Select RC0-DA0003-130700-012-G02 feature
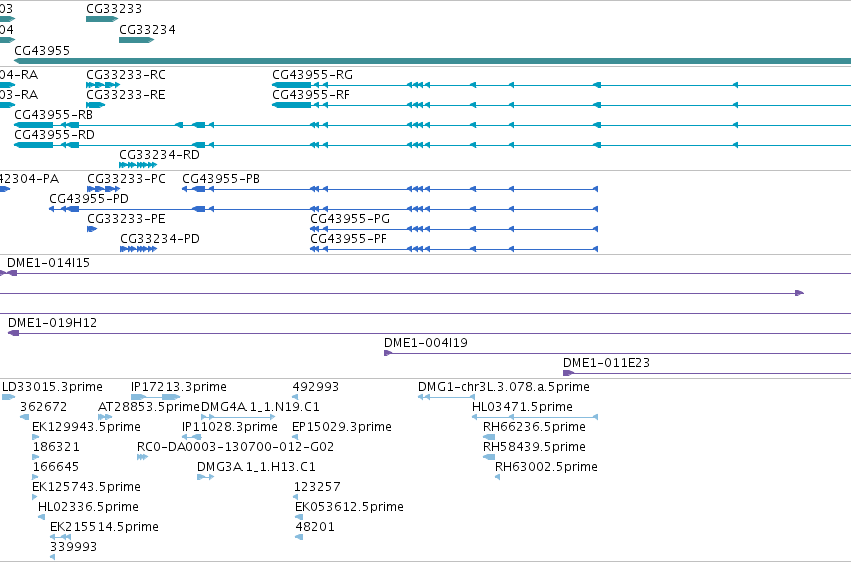The width and height of the screenshot is (851, 562). (x=236, y=447)
